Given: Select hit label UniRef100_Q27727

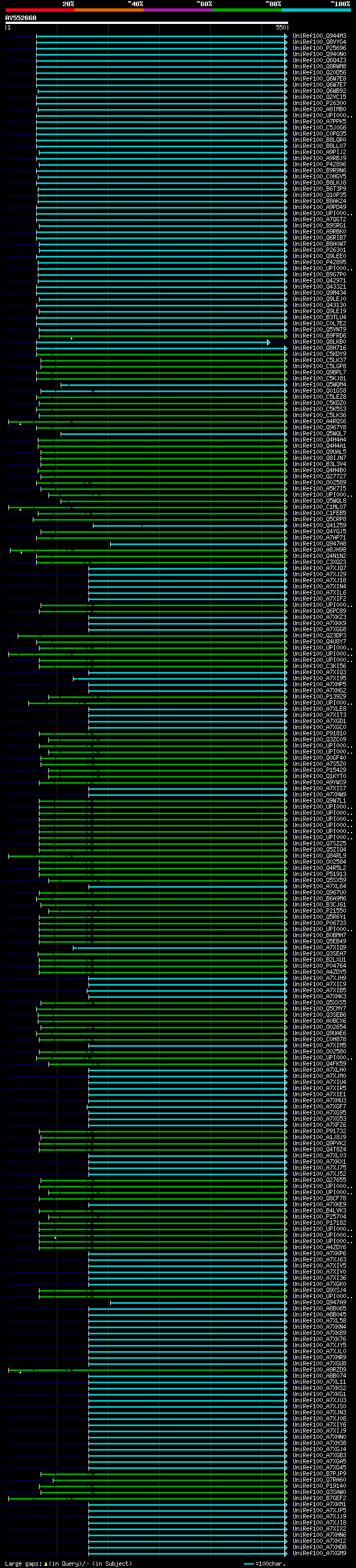Looking at the screenshot, I should (319, 477).
